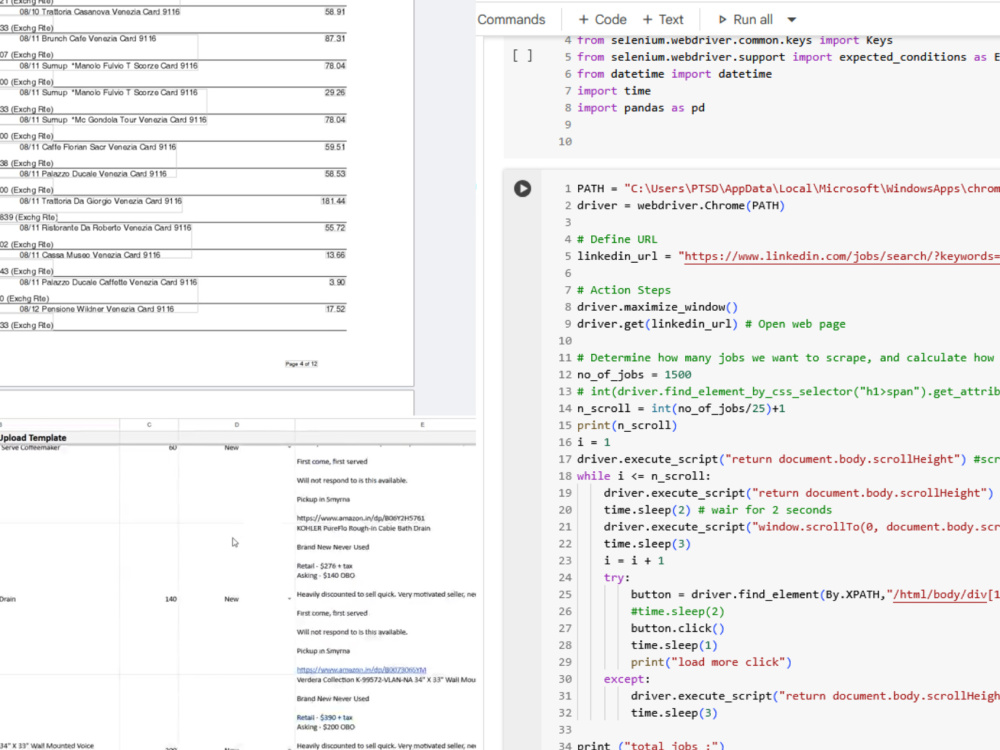Click 'Mc Gondola Tour Venezia' transaction row

(x=113, y=120)
